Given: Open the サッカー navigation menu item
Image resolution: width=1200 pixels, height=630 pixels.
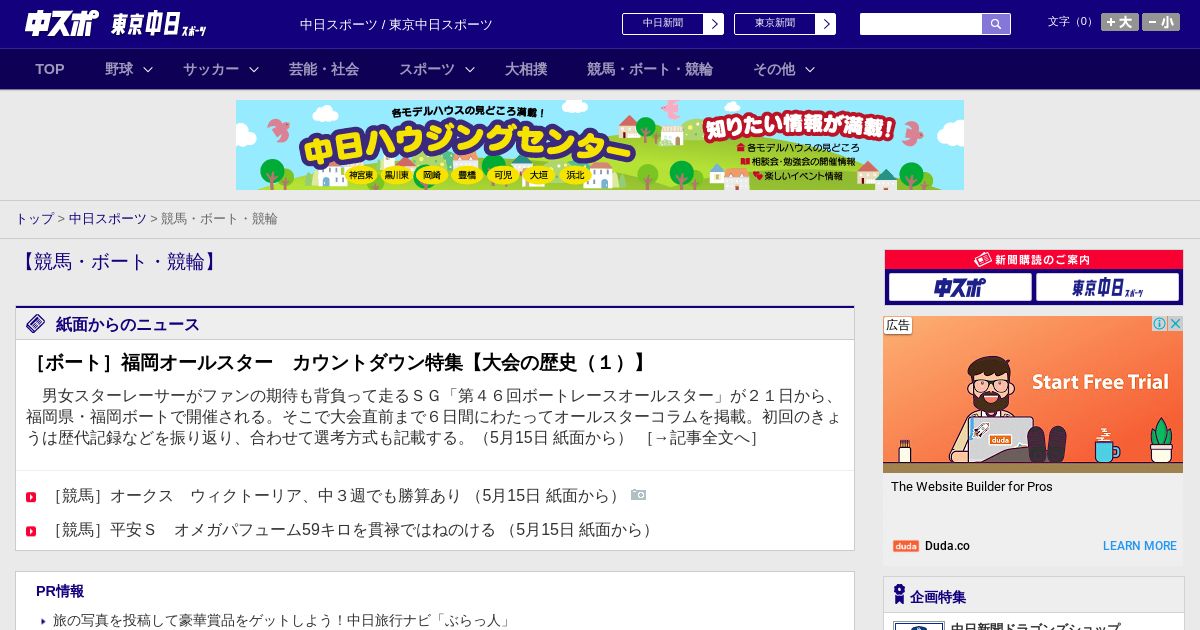Looking at the screenshot, I should 211,69.
